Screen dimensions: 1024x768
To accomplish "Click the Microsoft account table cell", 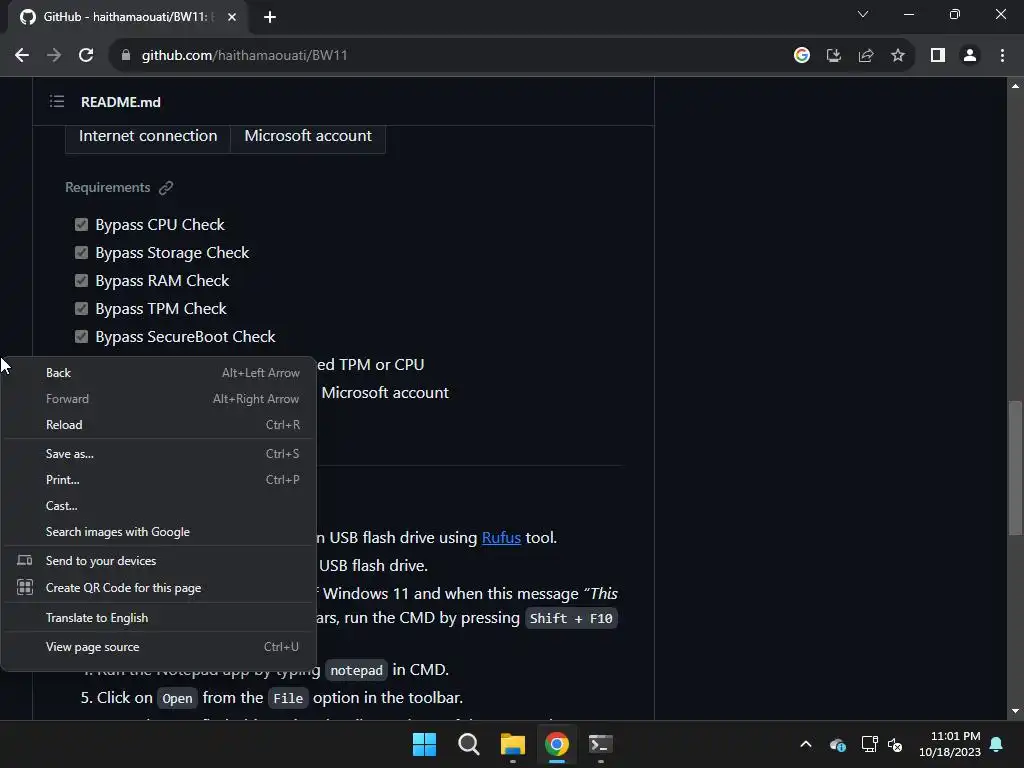I will click(308, 136).
